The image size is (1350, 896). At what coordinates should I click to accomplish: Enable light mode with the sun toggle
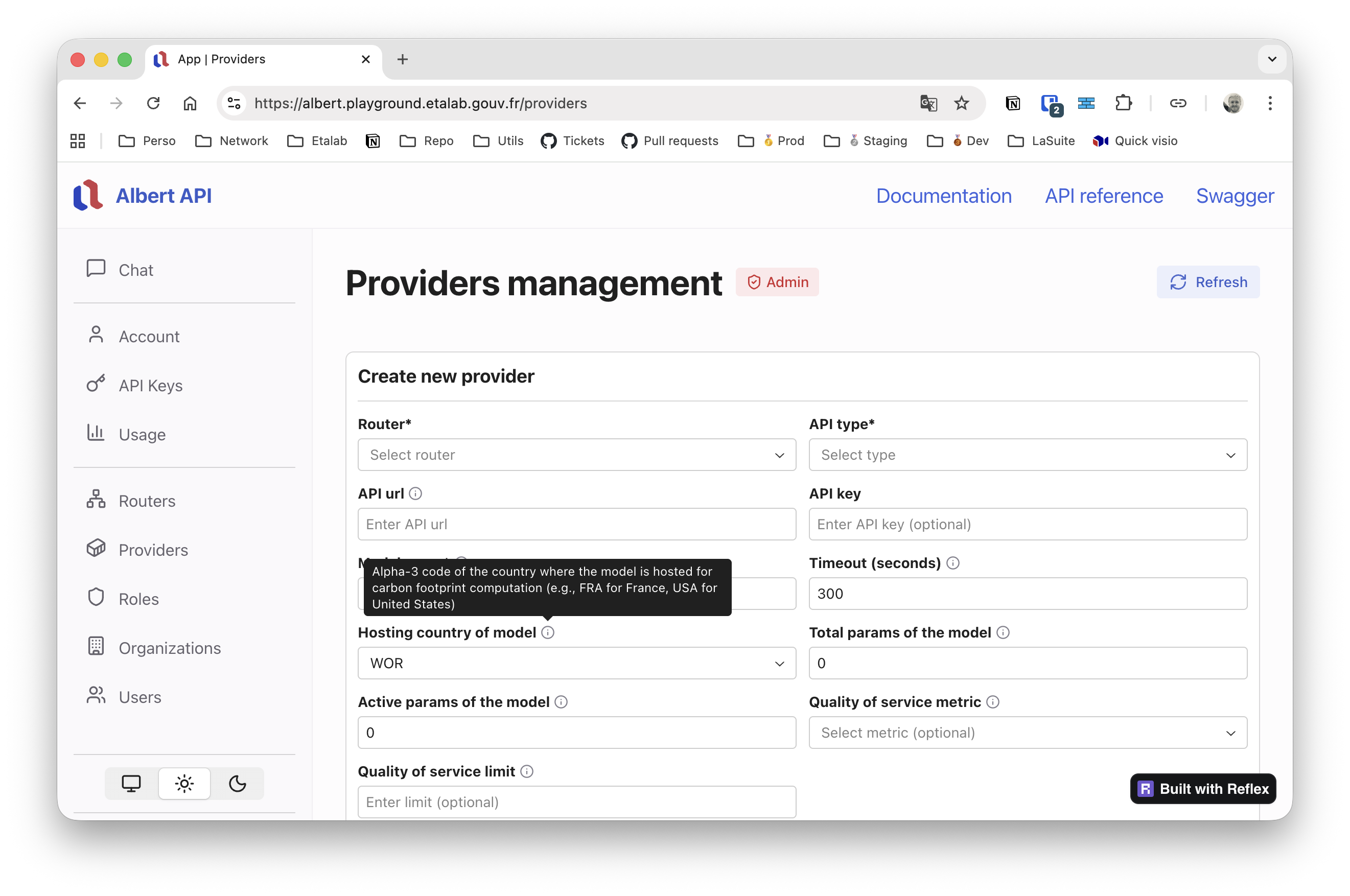pos(184,784)
